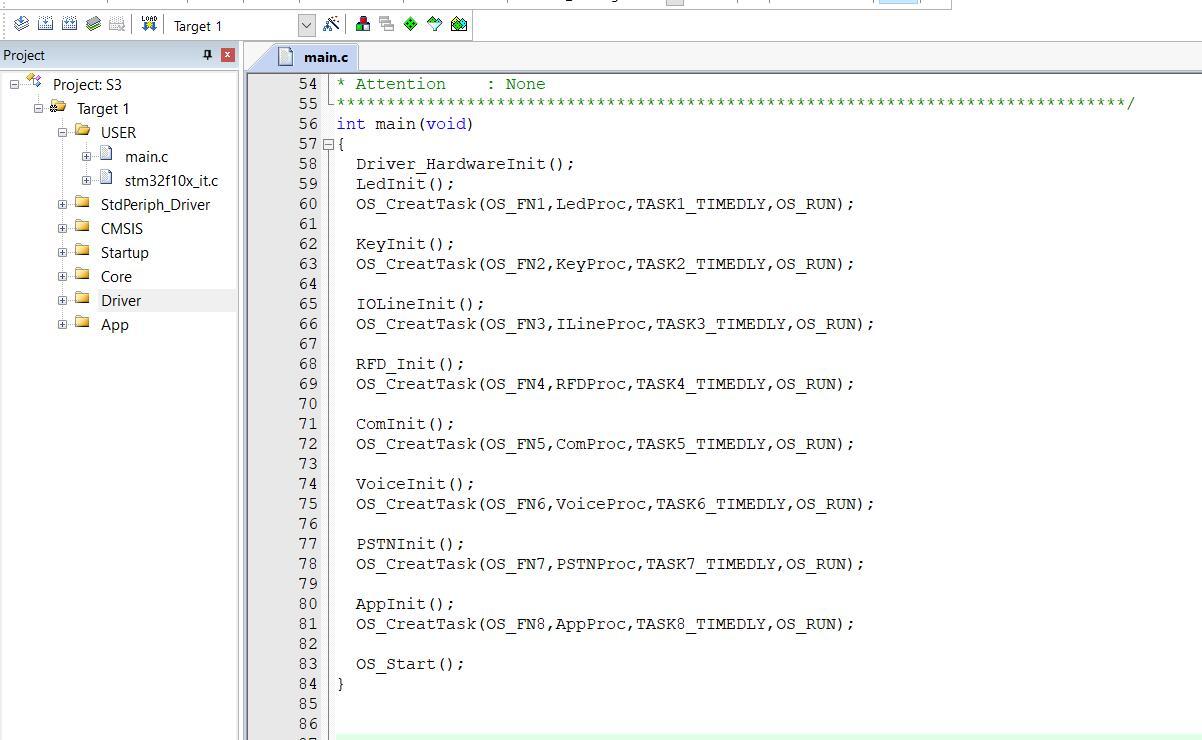Click the OS_Start(); line
This screenshot has height=740, width=1202.
pyautogui.click(x=410, y=664)
